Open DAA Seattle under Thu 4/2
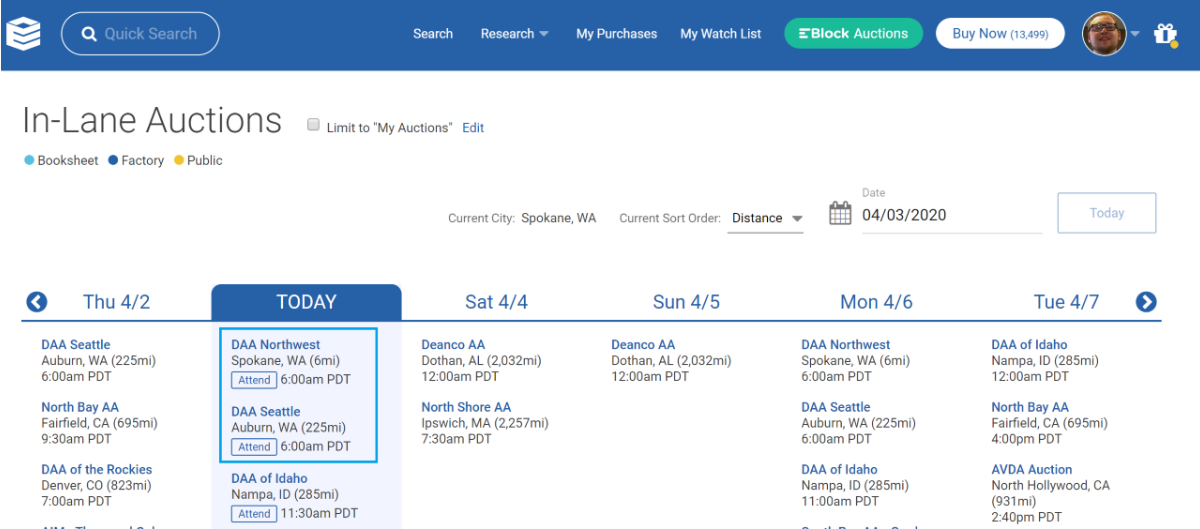This screenshot has width=1200, height=529. pos(76,345)
